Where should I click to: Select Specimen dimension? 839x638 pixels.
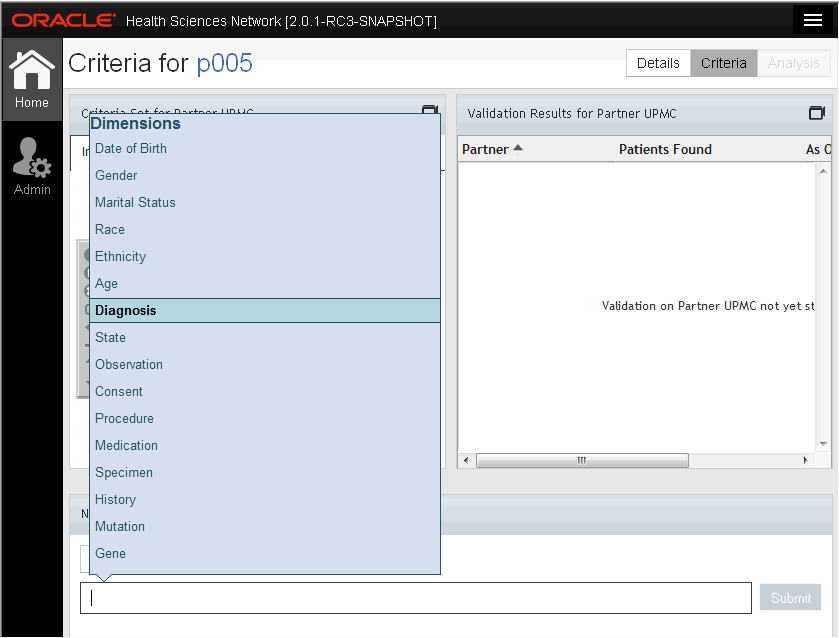(265, 473)
